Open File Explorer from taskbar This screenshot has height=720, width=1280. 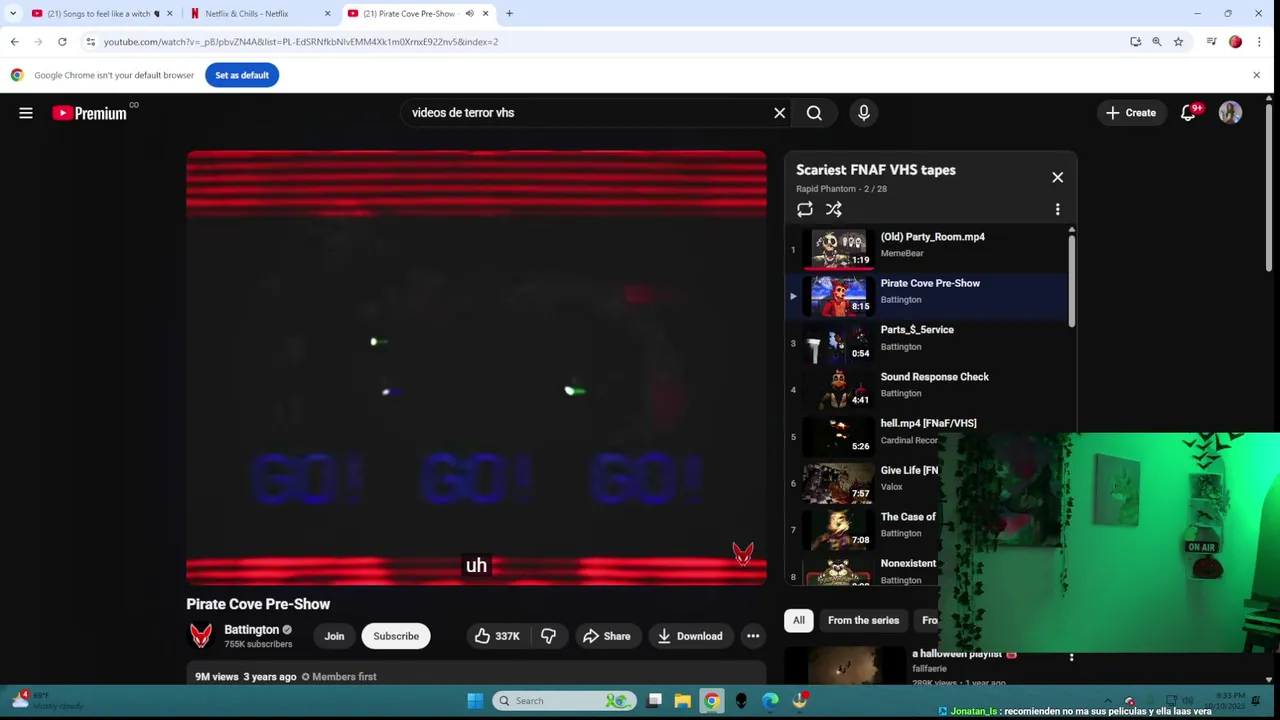[x=682, y=701]
